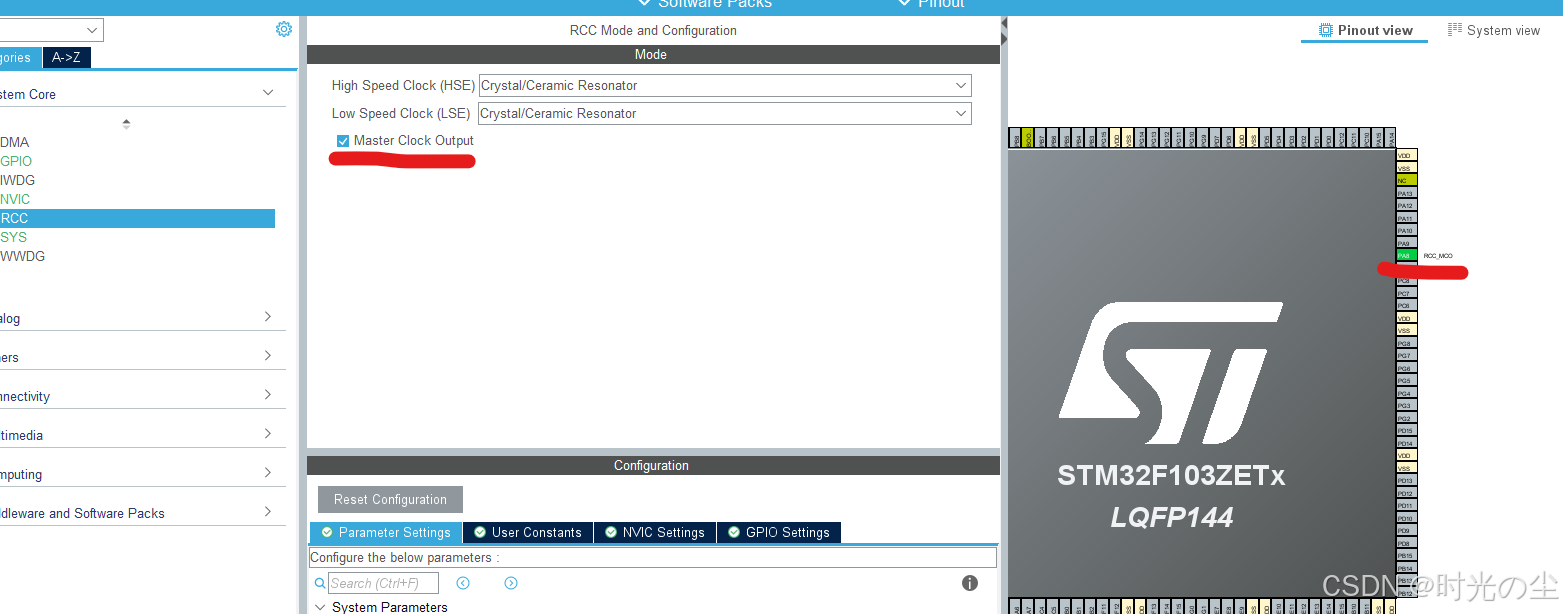The width and height of the screenshot is (1563, 614).
Task: Open the High Speed Clock HSE dropdown
Action: pos(958,85)
